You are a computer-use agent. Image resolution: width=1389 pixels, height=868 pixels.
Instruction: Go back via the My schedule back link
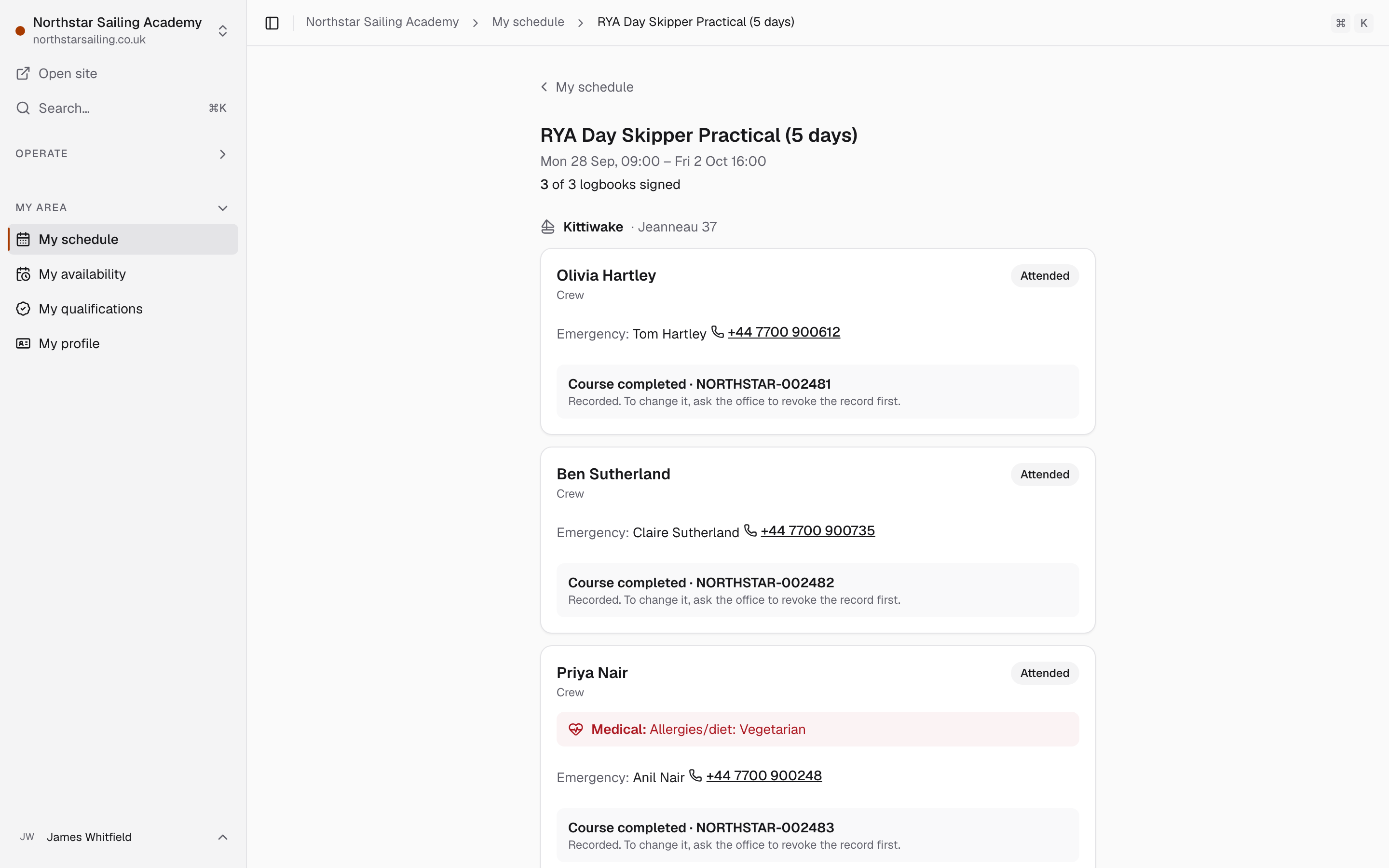(587, 87)
